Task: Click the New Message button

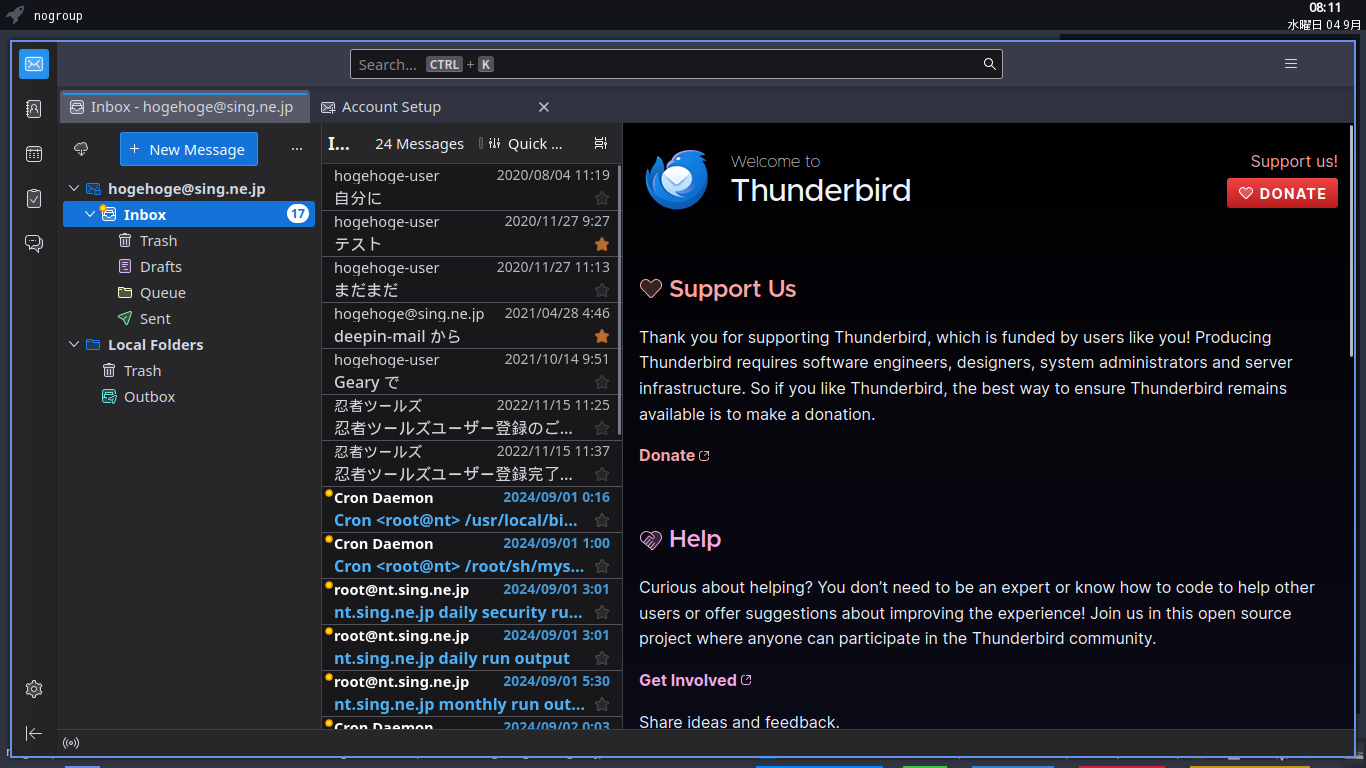Action: click(189, 149)
